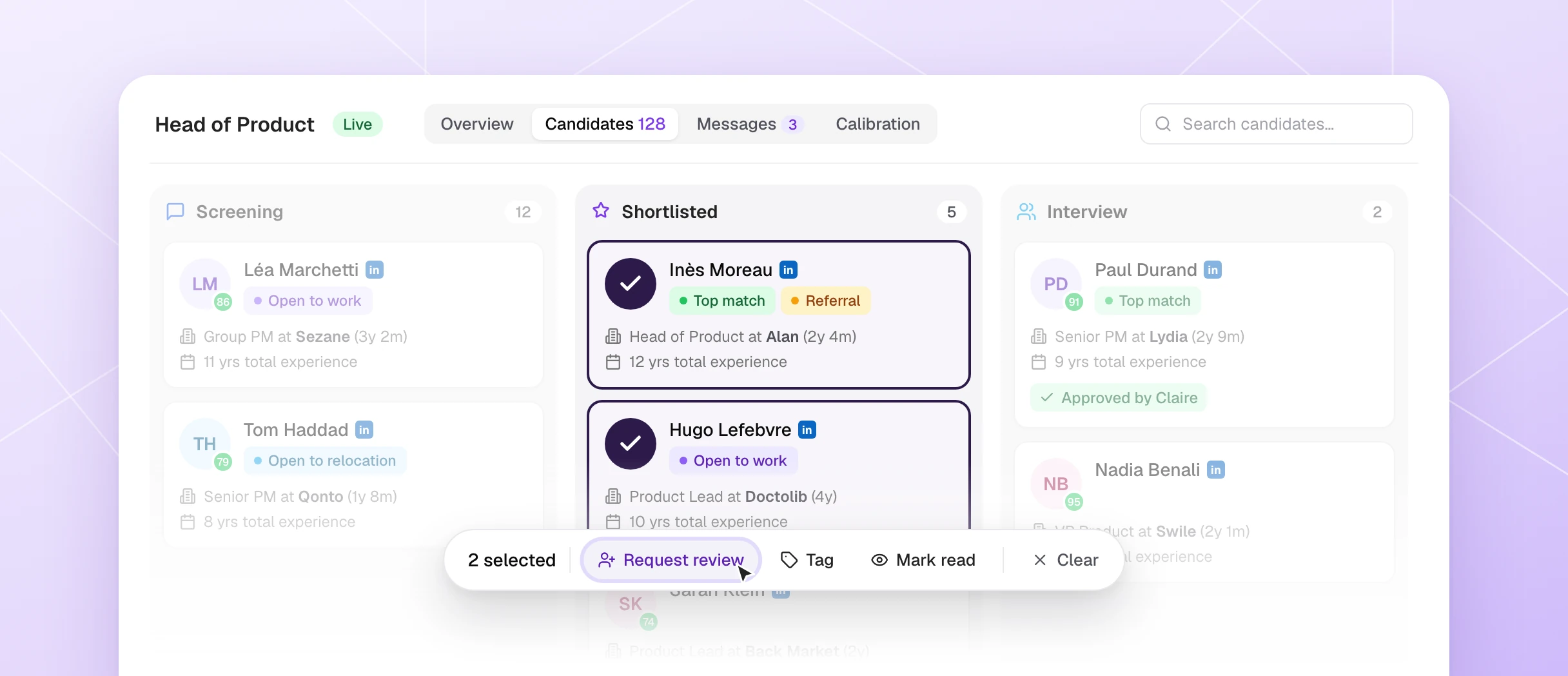Open Nadia Benali's LinkedIn icon
This screenshot has width=1568, height=676.
1216,470
